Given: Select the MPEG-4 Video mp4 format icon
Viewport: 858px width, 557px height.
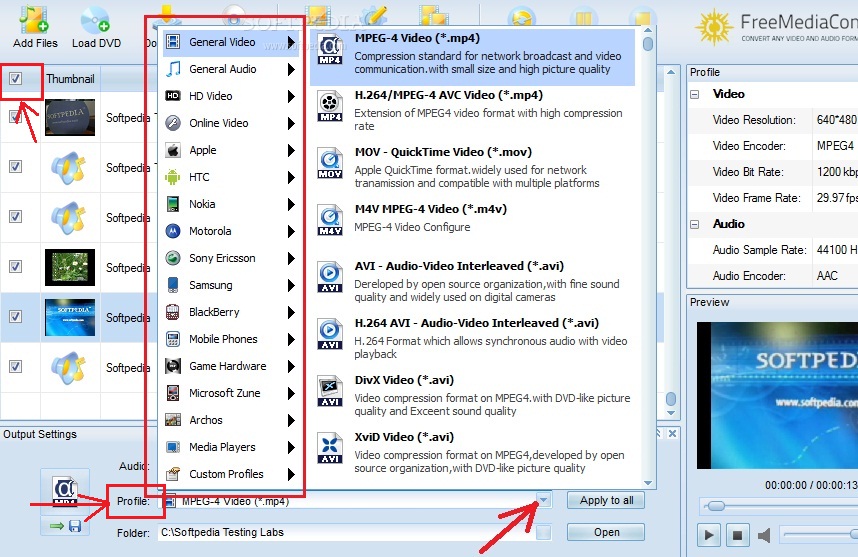Looking at the screenshot, I should 331,50.
